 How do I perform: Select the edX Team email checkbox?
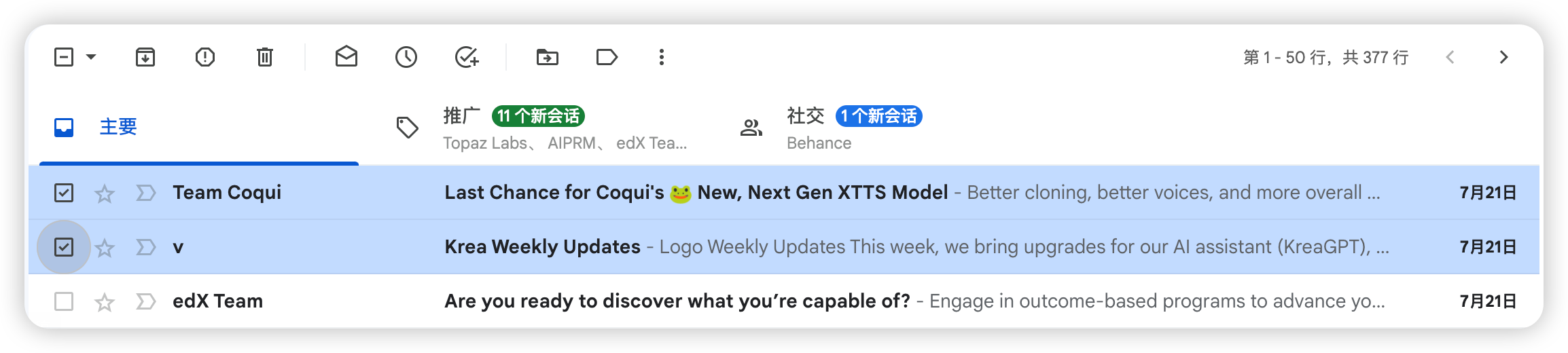coord(64,301)
